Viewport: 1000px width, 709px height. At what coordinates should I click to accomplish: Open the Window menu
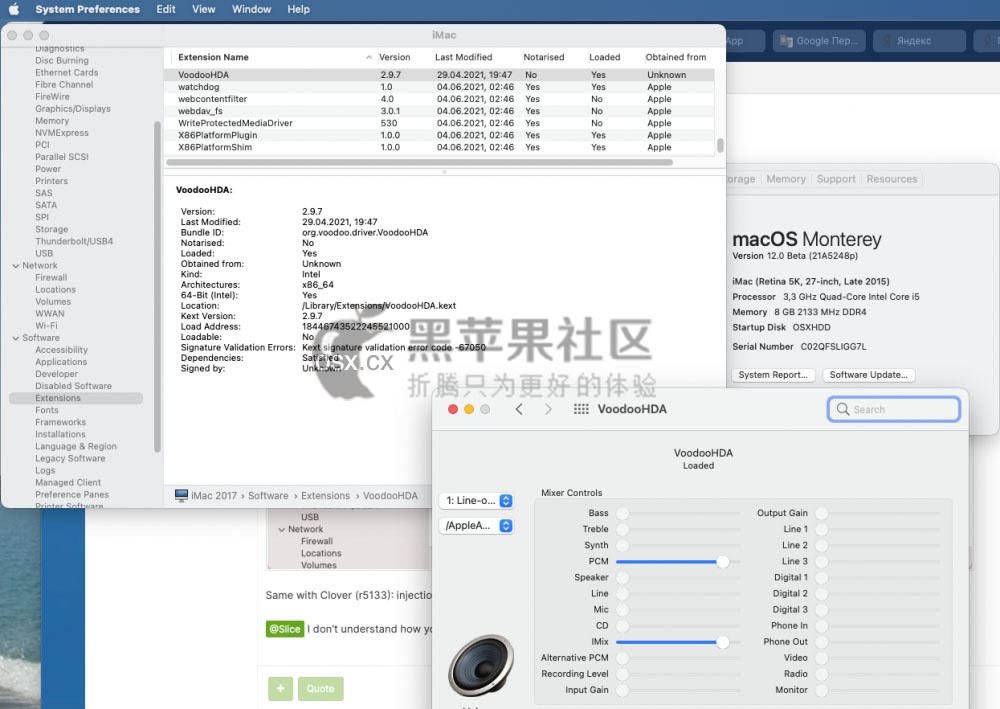(x=251, y=9)
